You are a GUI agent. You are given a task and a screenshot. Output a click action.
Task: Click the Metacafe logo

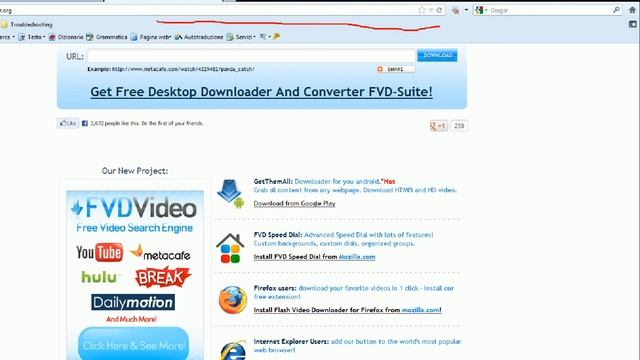point(160,253)
